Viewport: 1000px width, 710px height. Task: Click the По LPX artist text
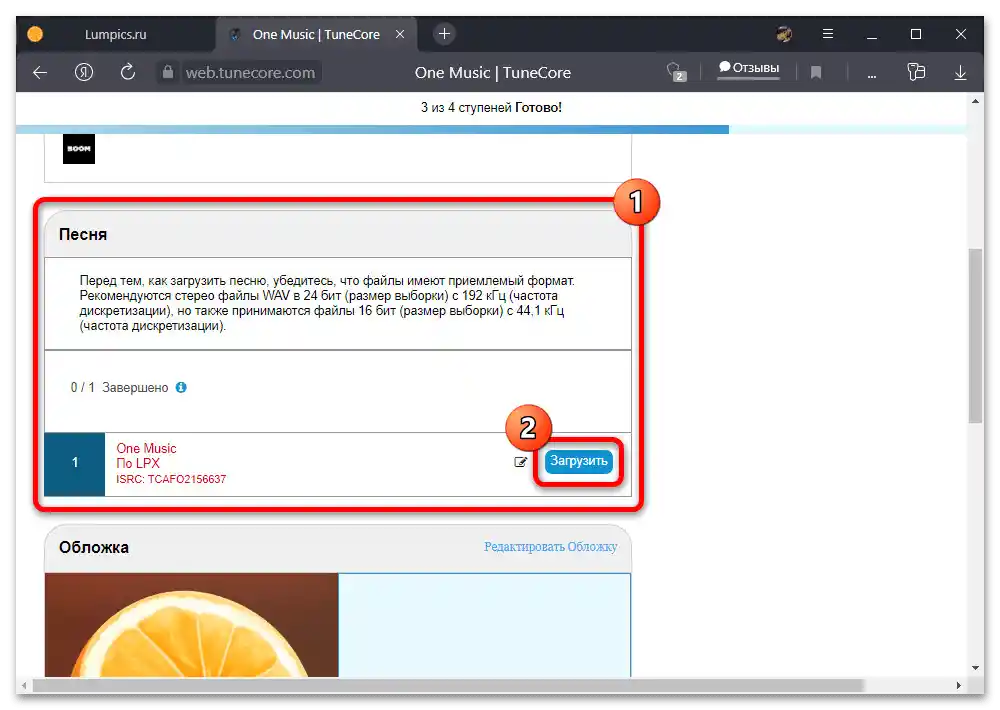pyautogui.click(x=138, y=464)
